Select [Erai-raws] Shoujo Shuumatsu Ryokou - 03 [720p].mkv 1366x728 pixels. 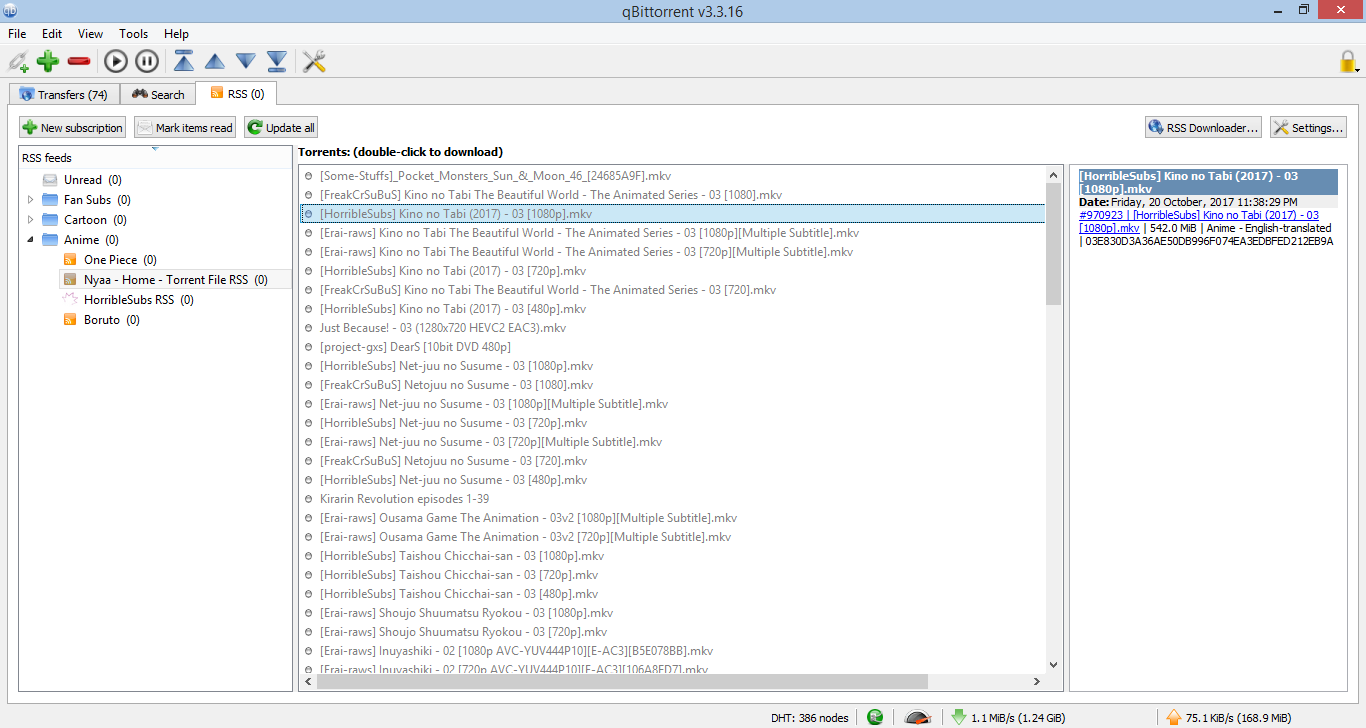[x=672, y=632]
